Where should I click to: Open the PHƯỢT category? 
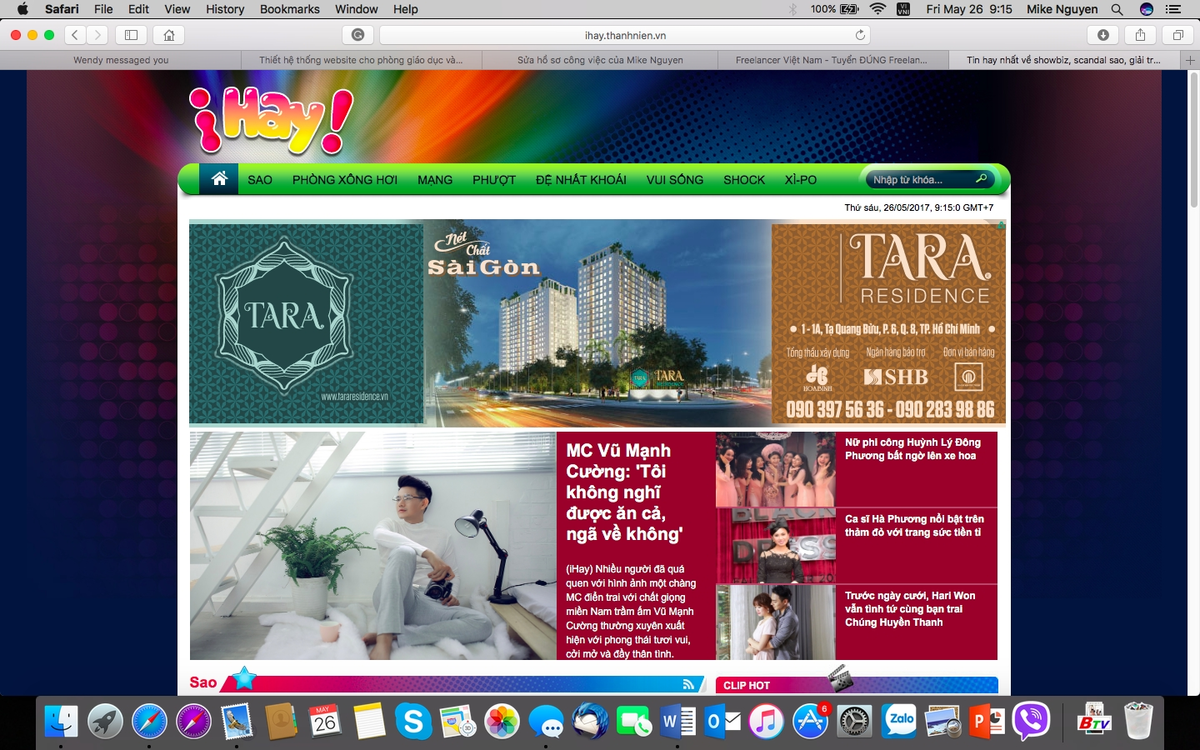[x=494, y=180]
